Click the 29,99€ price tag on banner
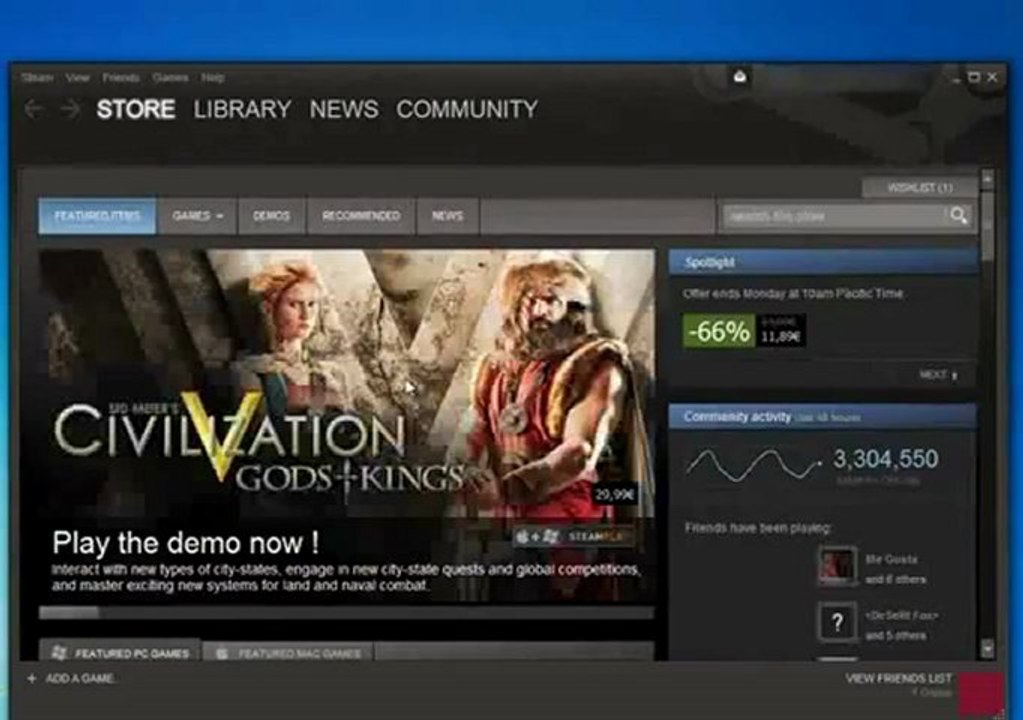1023x720 pixels. click(614, 495)
